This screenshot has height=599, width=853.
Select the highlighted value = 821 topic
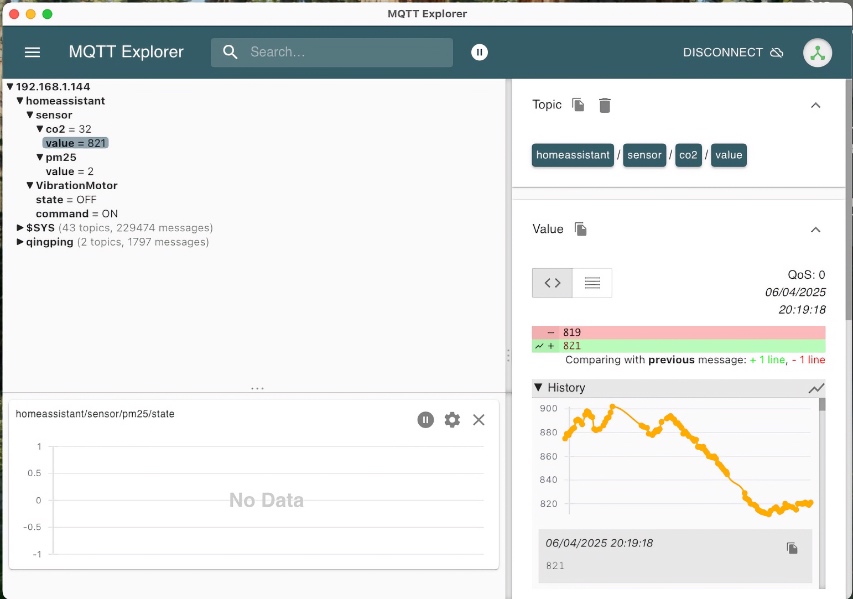pos(76,143)
